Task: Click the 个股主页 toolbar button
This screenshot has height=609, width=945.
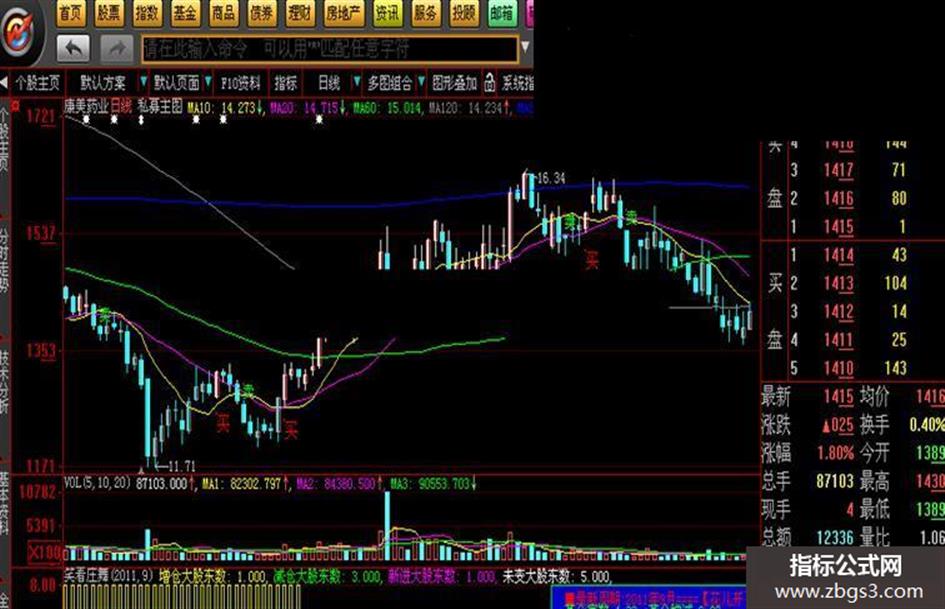Action: pyautogui.click(x=37, y=83)
